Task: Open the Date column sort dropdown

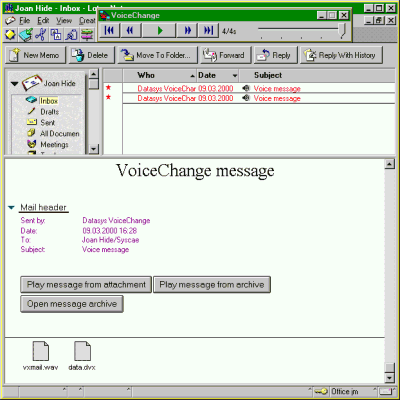Action: click(x=235, y=76)
